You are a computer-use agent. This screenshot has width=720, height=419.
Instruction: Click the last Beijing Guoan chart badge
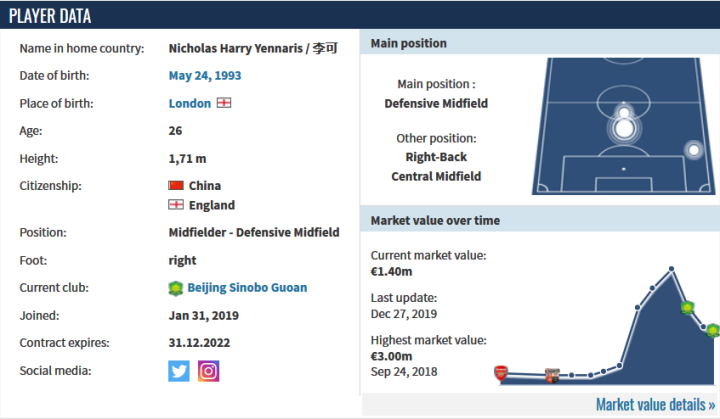click(x=712, y=329)
